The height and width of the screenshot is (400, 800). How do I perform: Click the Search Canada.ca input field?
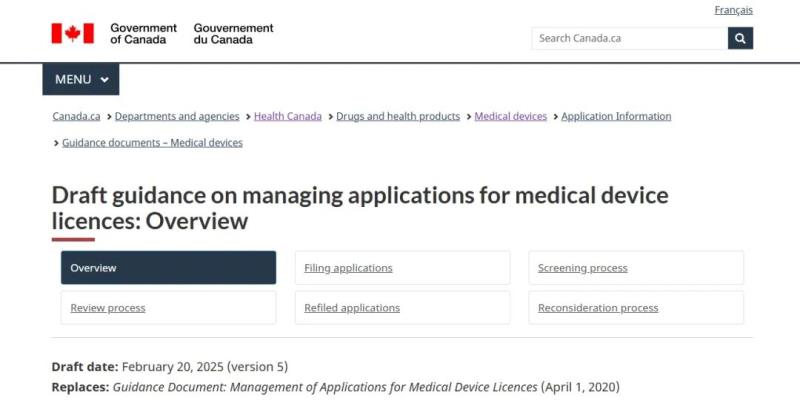coord(629,38)
